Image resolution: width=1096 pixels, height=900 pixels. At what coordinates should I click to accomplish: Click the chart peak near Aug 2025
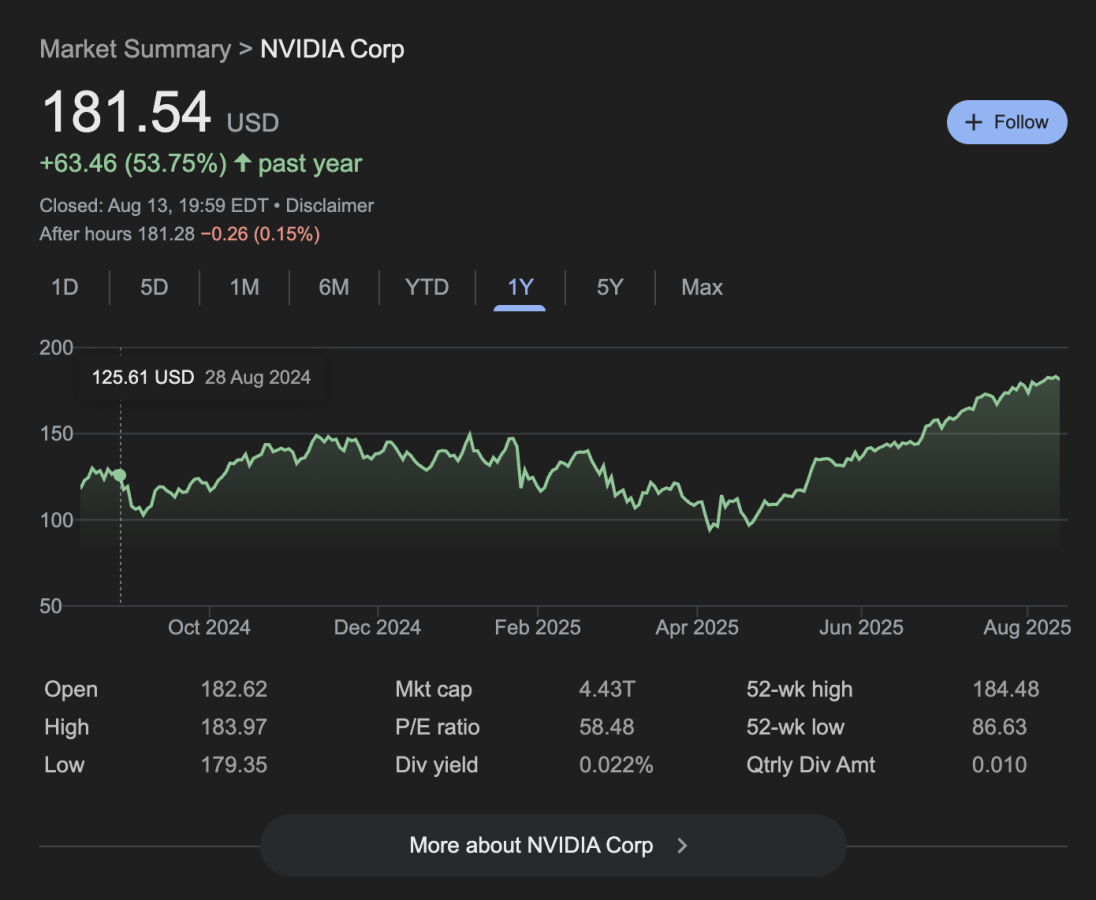pyautogui.click(x=1054, y=377)
